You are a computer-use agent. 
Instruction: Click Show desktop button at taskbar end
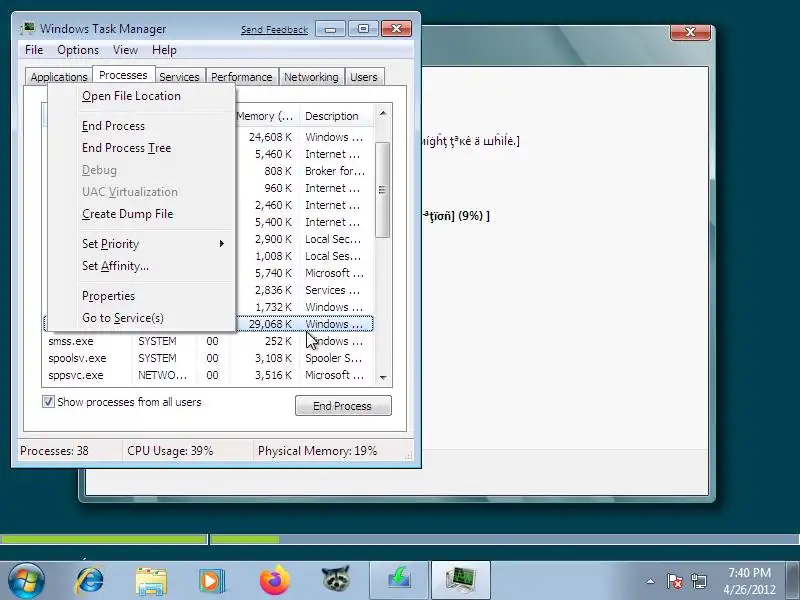tap(794, 581)
